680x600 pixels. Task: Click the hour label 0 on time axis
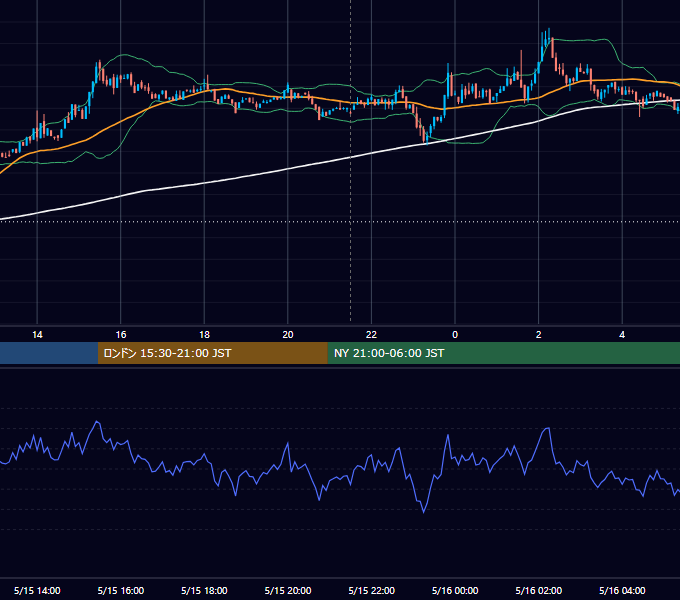[x=455, y=335]
